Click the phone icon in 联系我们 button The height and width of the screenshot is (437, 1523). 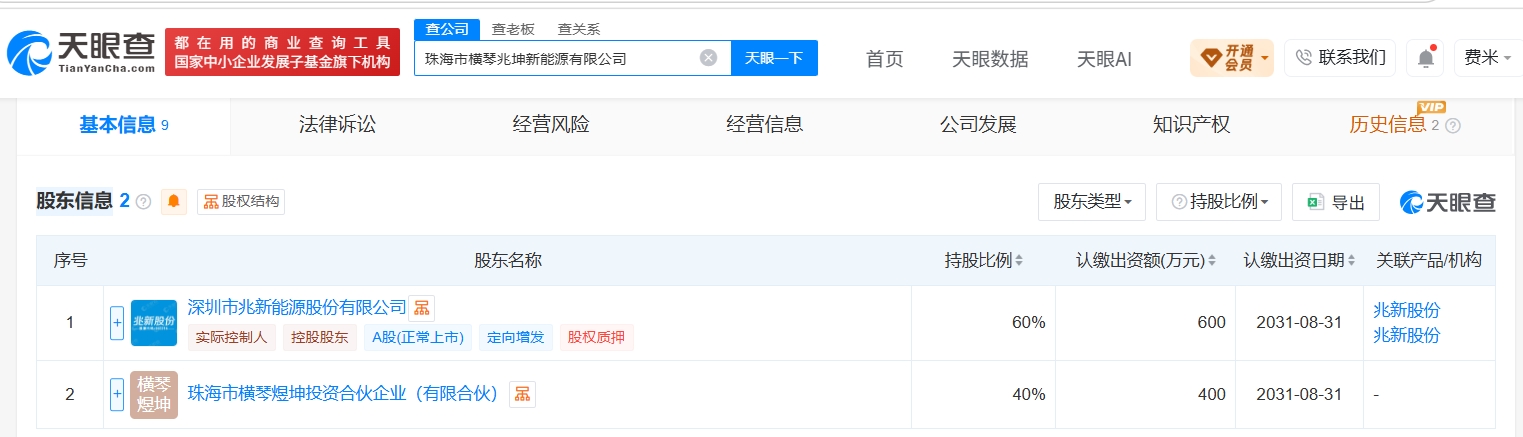click(x=1303, y=58)
